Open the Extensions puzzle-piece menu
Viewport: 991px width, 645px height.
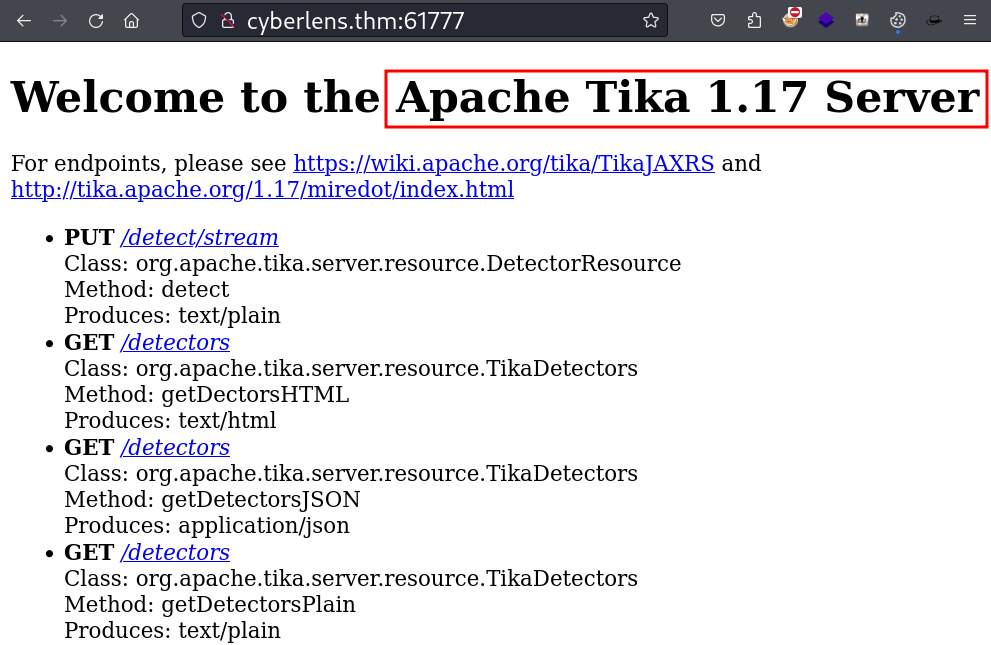754,20
